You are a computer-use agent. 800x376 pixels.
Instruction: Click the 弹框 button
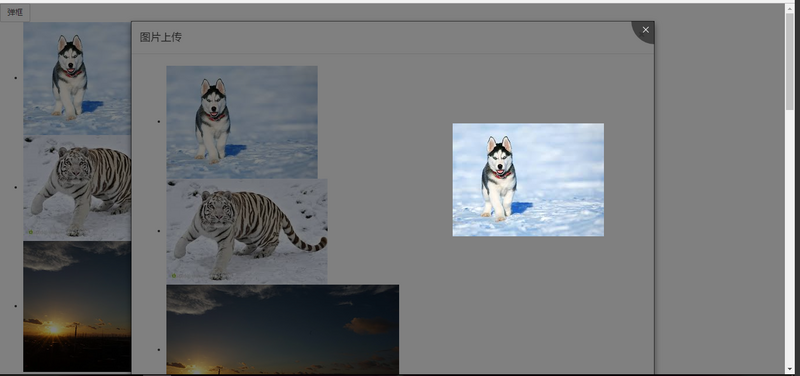[x=15, y=13]
